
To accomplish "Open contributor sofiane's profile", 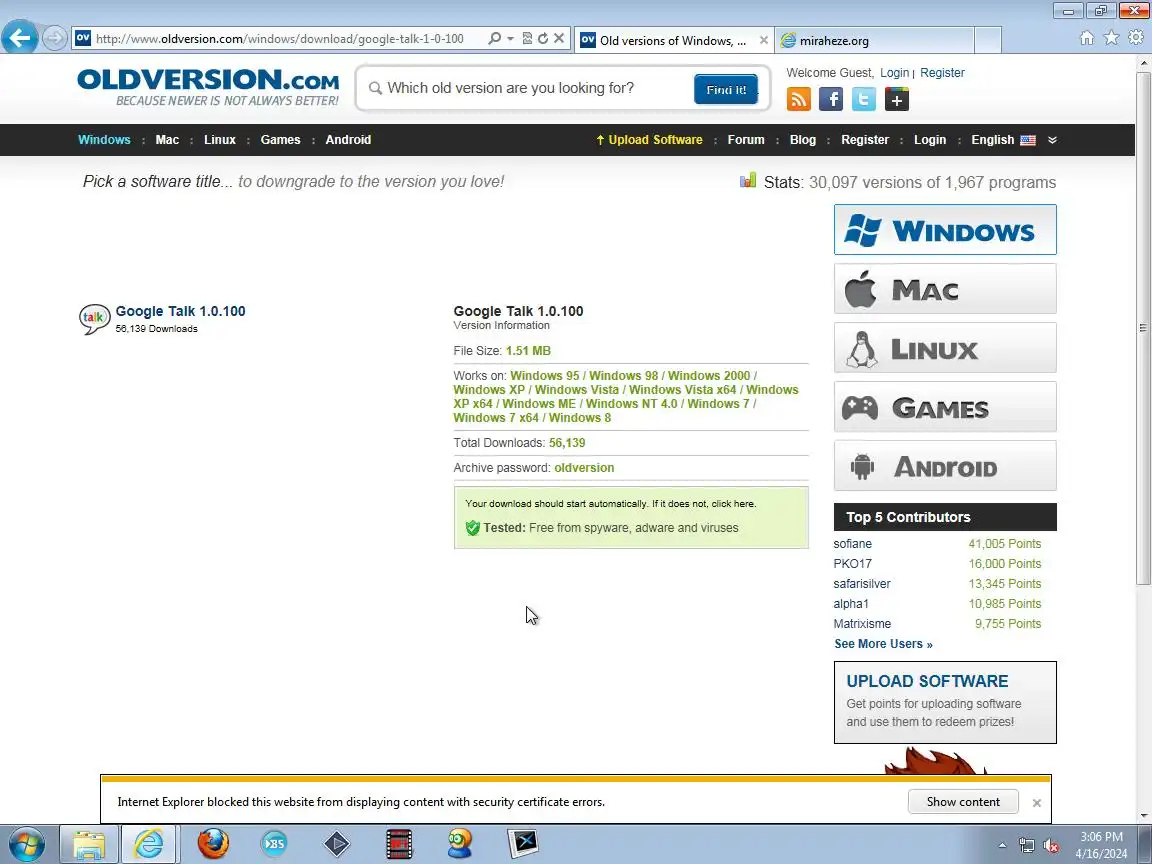I will 852,544.
